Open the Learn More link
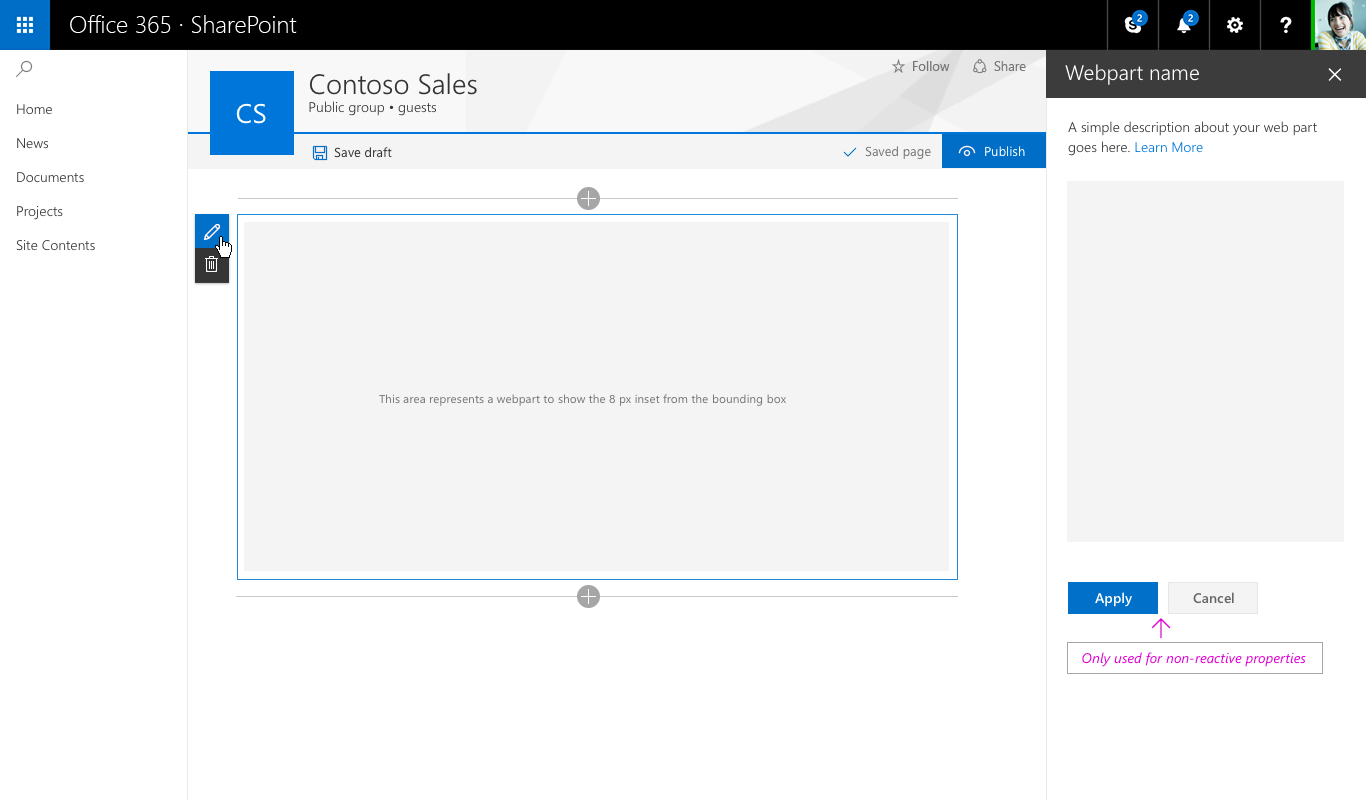Screen dimensions: 1366x800 (1168, 147)
